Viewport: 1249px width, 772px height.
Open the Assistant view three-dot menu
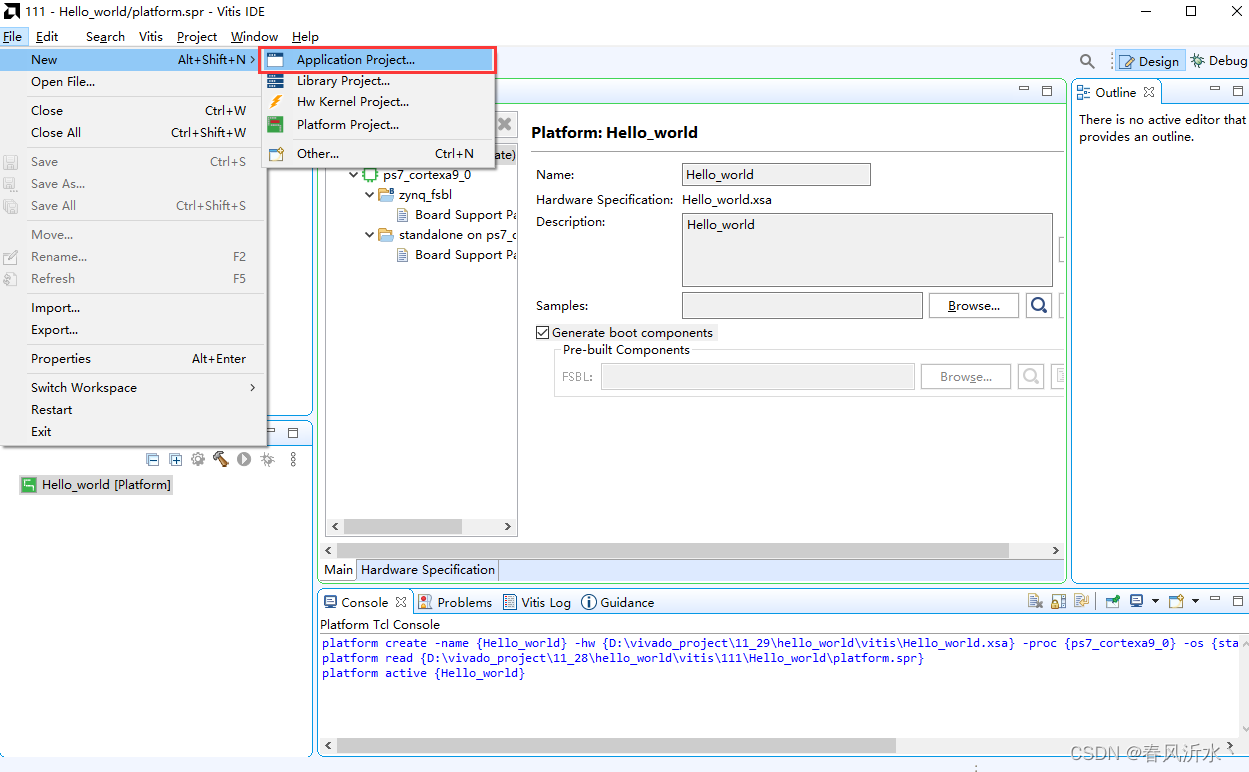tap(293, 459)
